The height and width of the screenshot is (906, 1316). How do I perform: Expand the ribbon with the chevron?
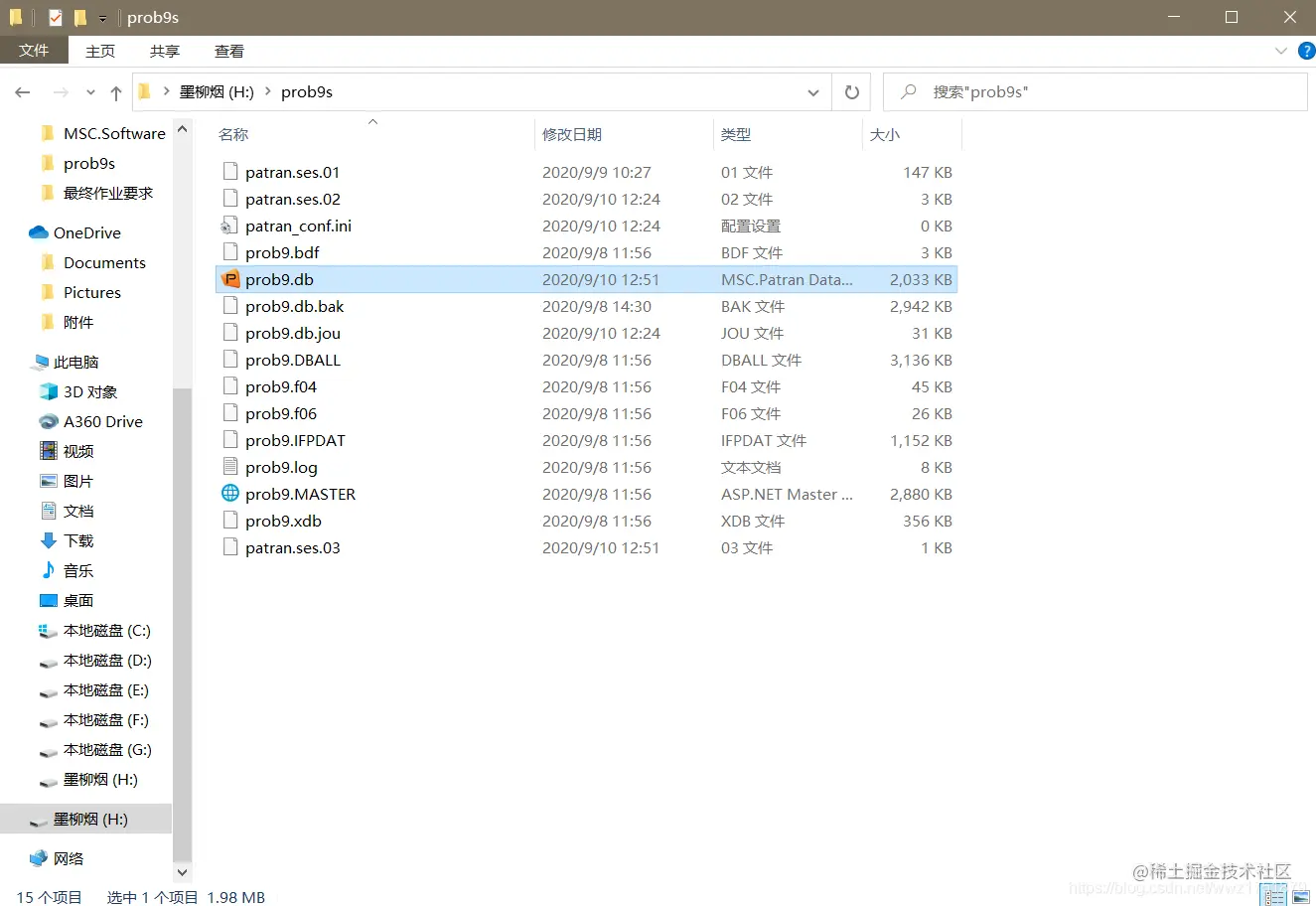click(1280, 51)
